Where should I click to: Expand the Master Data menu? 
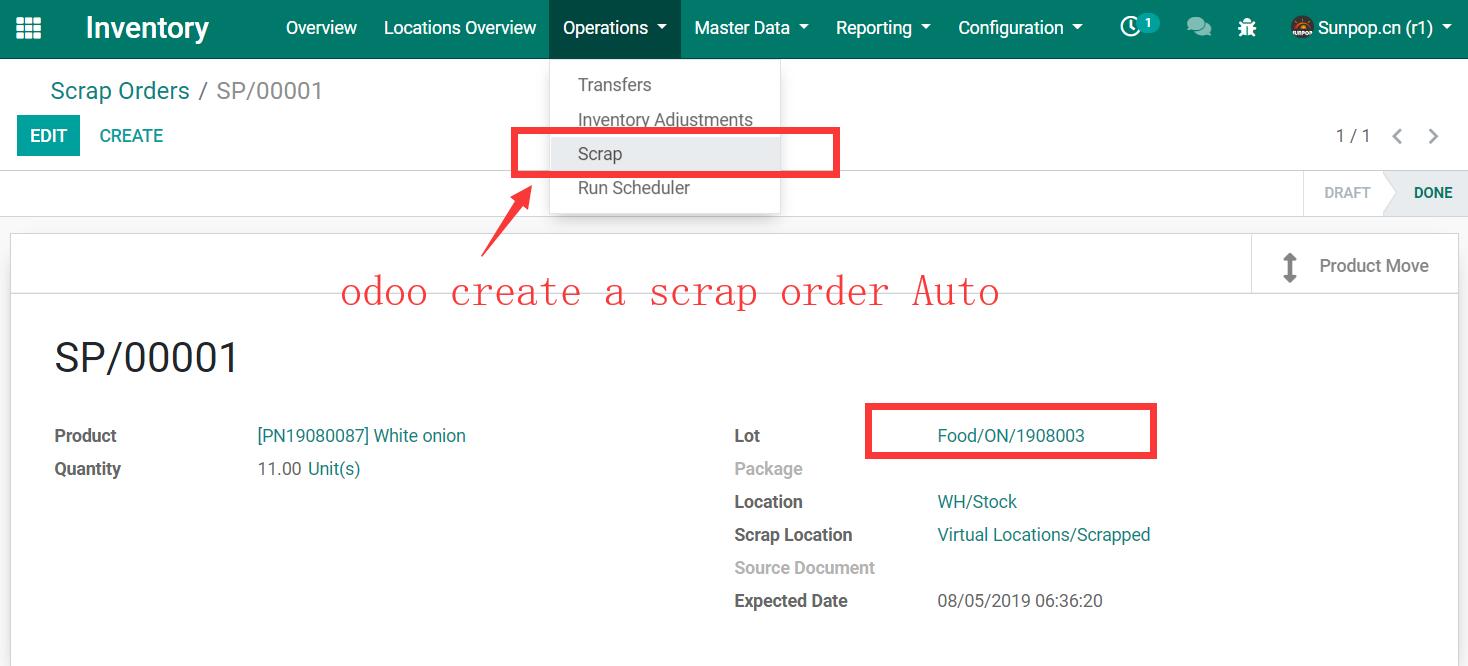pyautogui.click(x=751, y=28)
